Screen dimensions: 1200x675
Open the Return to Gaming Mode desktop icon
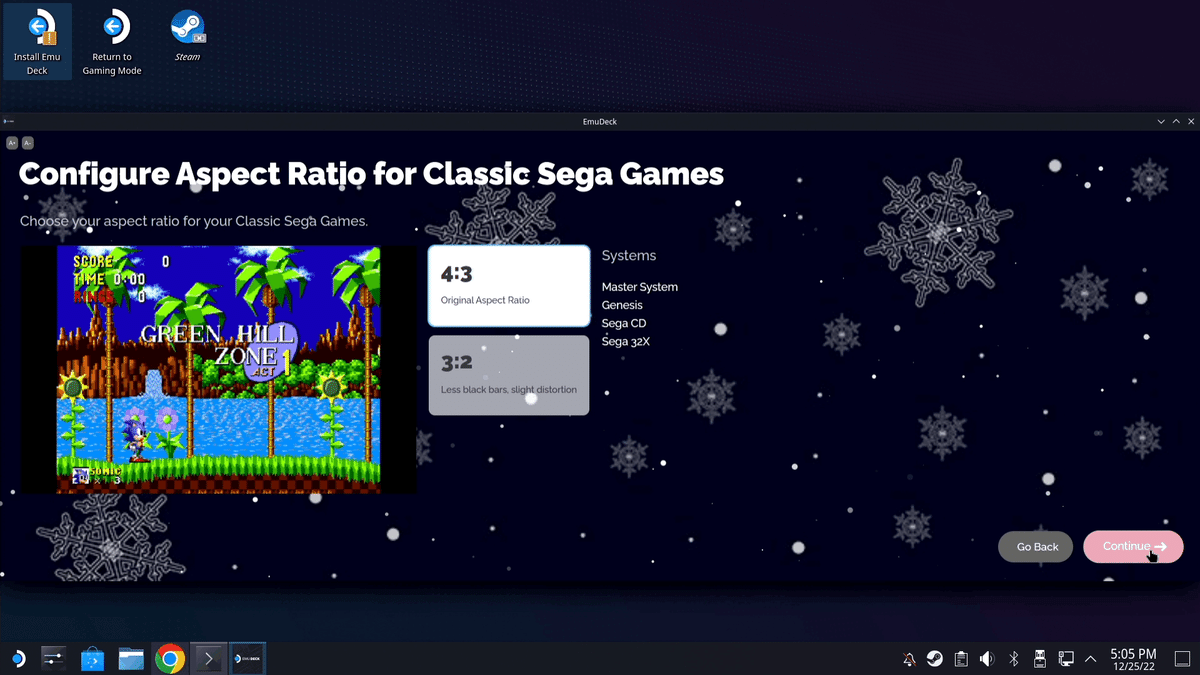(x=112, y=43)
